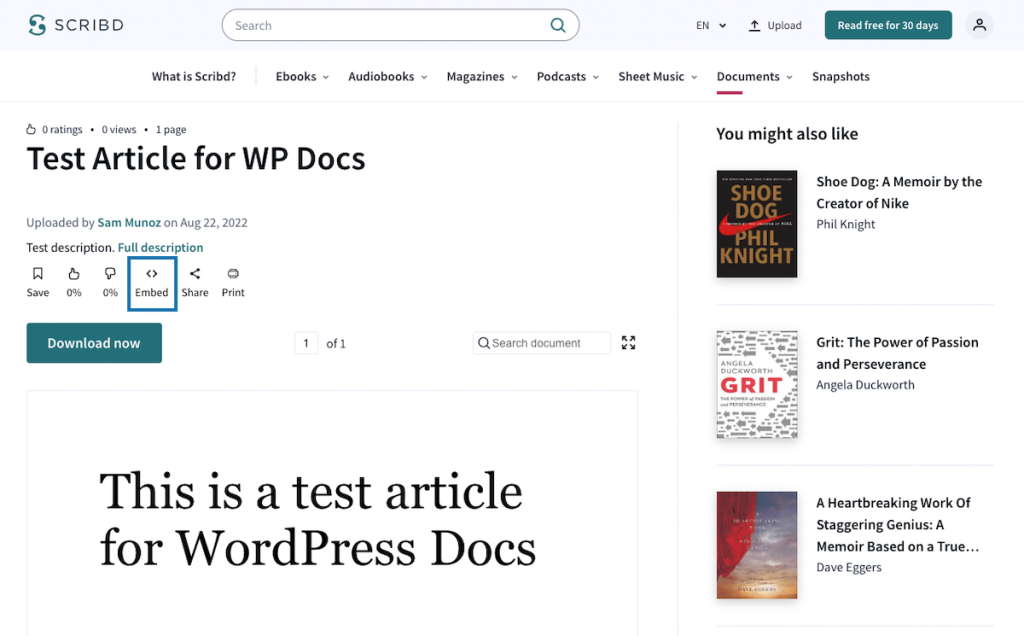This screenshot has height=636, width=1024.
Task: Enter fullscreen mode for the document viewer
Action: pos(628,342)
